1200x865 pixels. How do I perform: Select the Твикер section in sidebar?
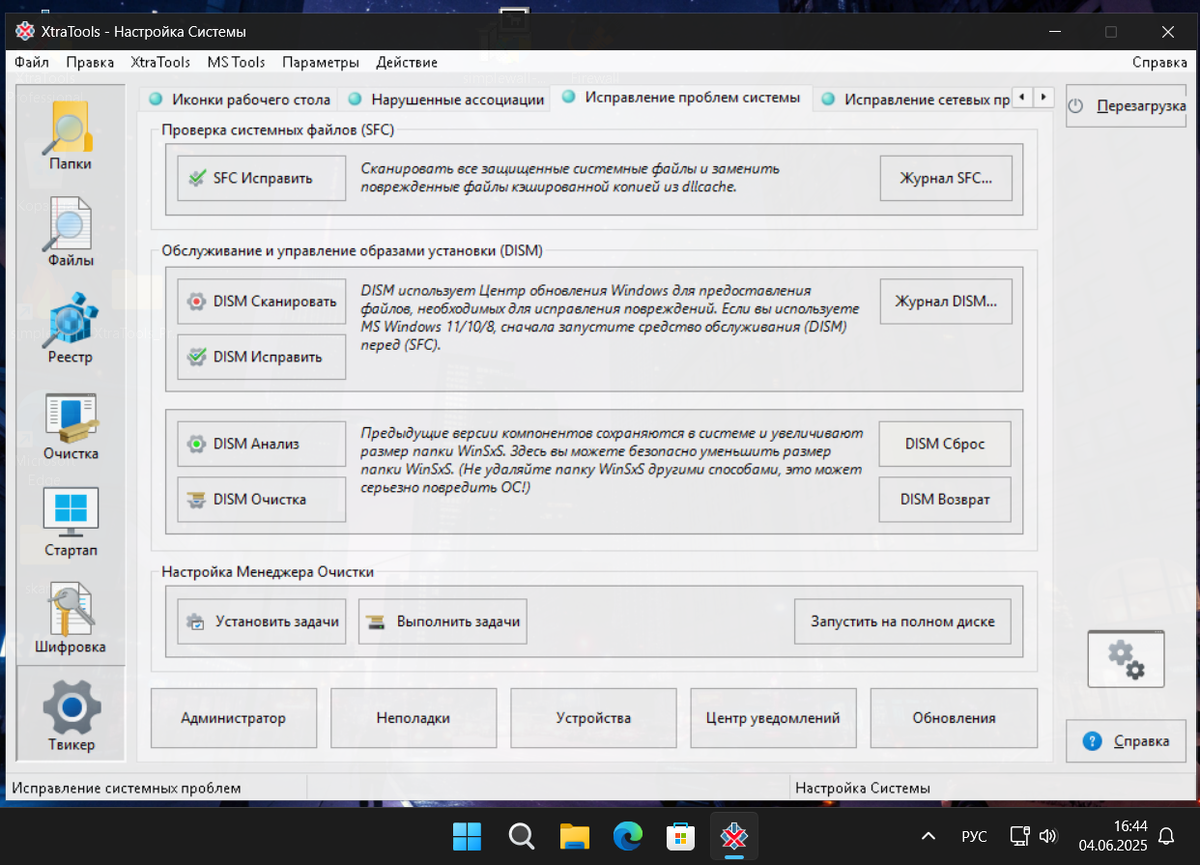(70, 715)
